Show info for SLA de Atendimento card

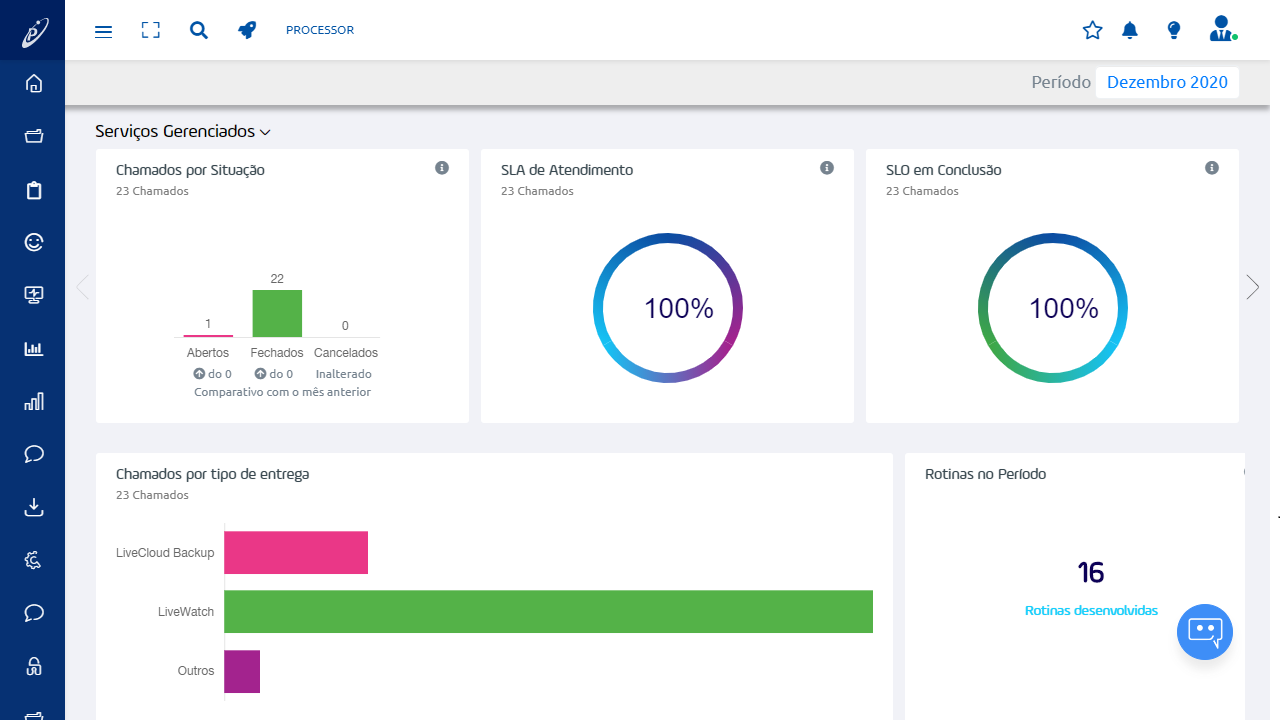tap(827, 168)
